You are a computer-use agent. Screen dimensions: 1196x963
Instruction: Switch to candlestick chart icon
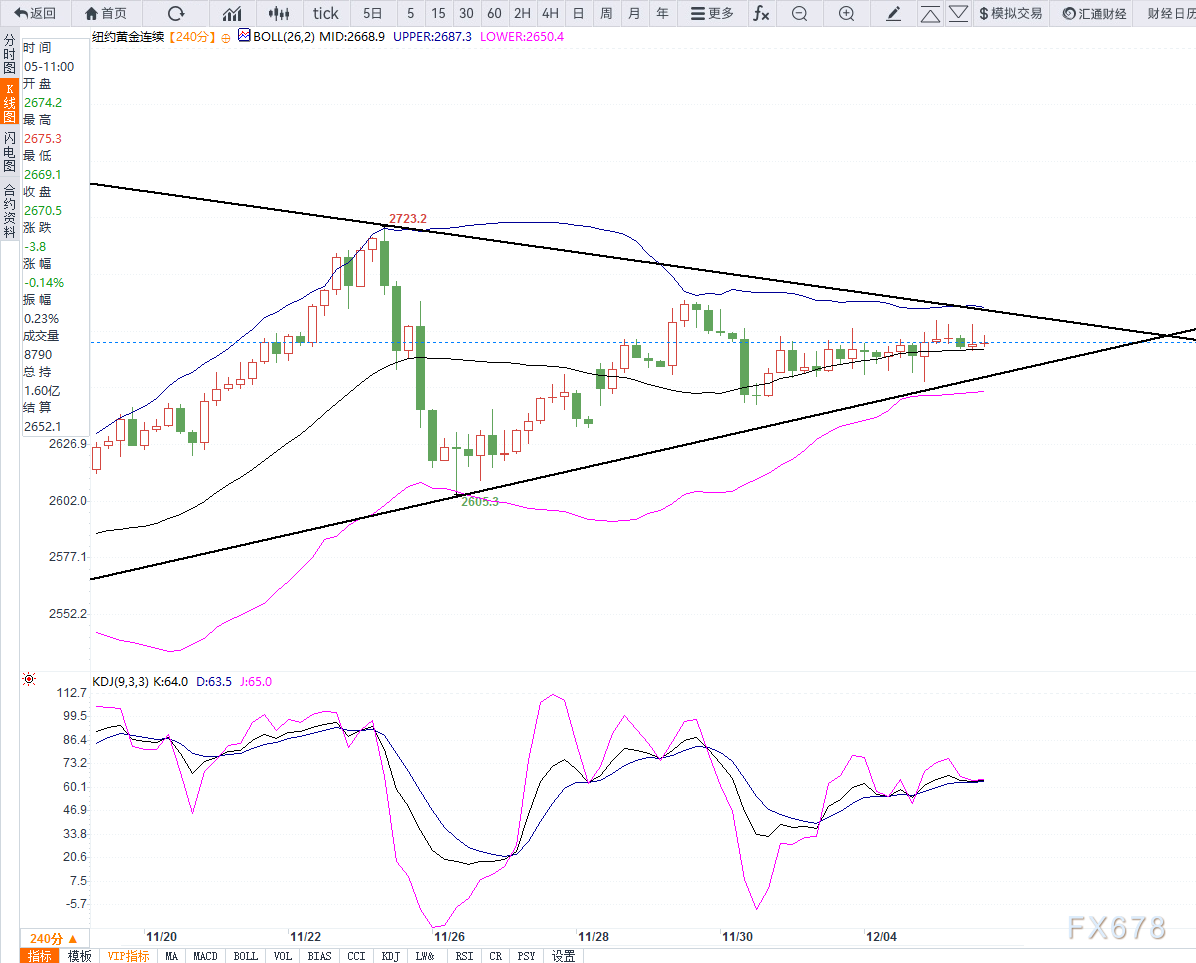[280, 13]
